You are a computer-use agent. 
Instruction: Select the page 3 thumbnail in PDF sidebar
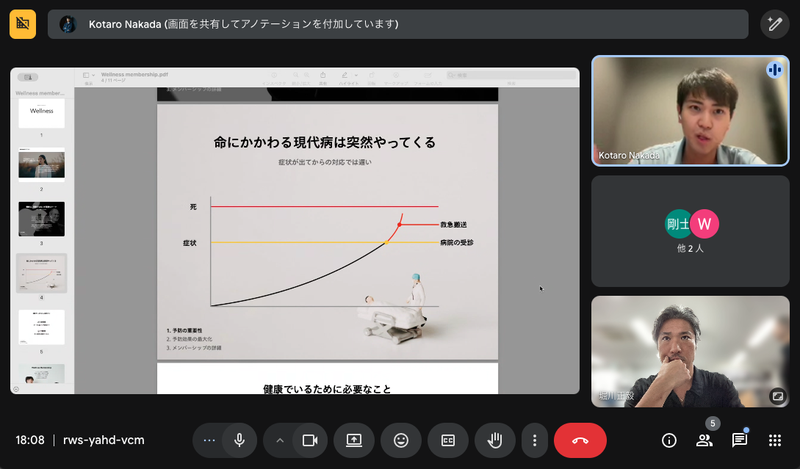(x=41, y=219)
